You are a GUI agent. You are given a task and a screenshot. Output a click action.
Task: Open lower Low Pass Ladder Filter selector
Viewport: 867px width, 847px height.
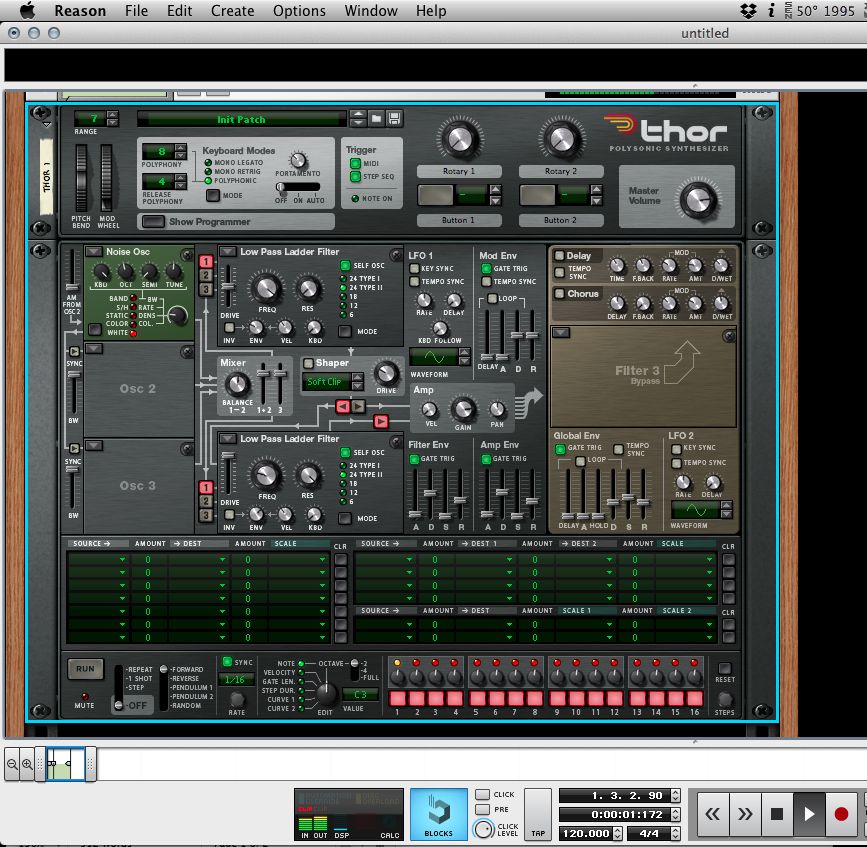click(x=228, y=438)
